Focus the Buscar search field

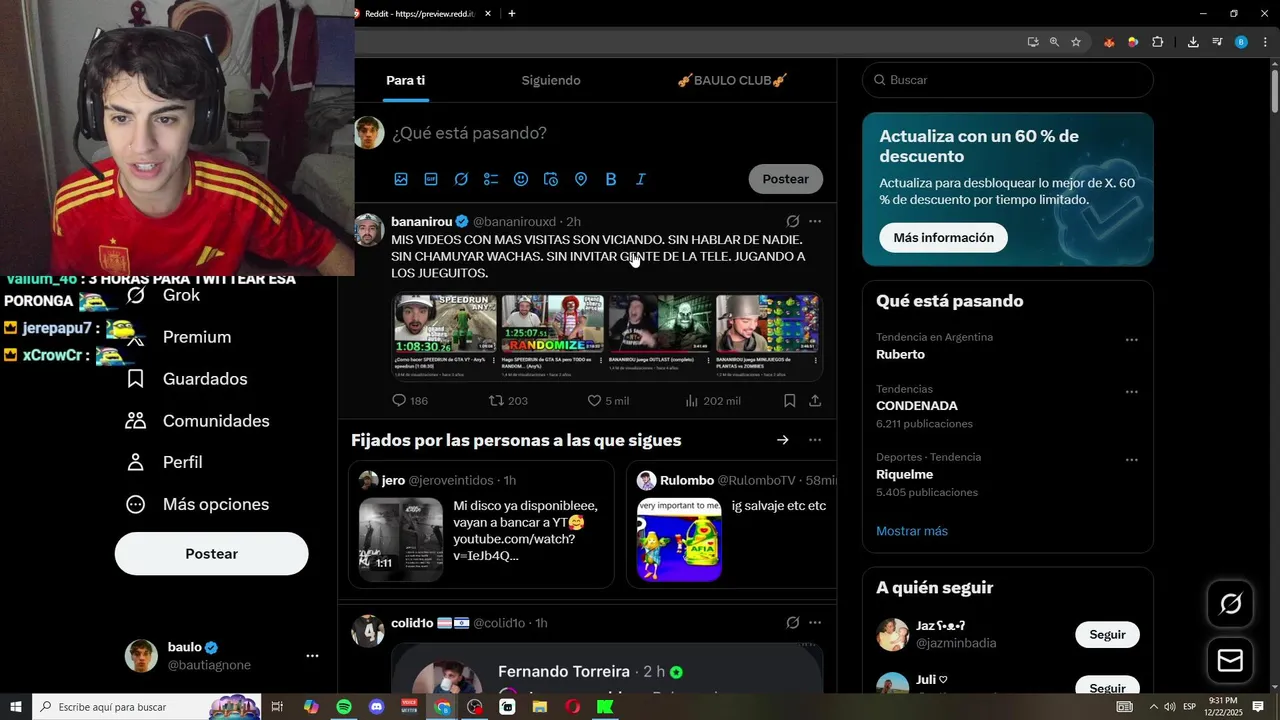coord(1008,80)
